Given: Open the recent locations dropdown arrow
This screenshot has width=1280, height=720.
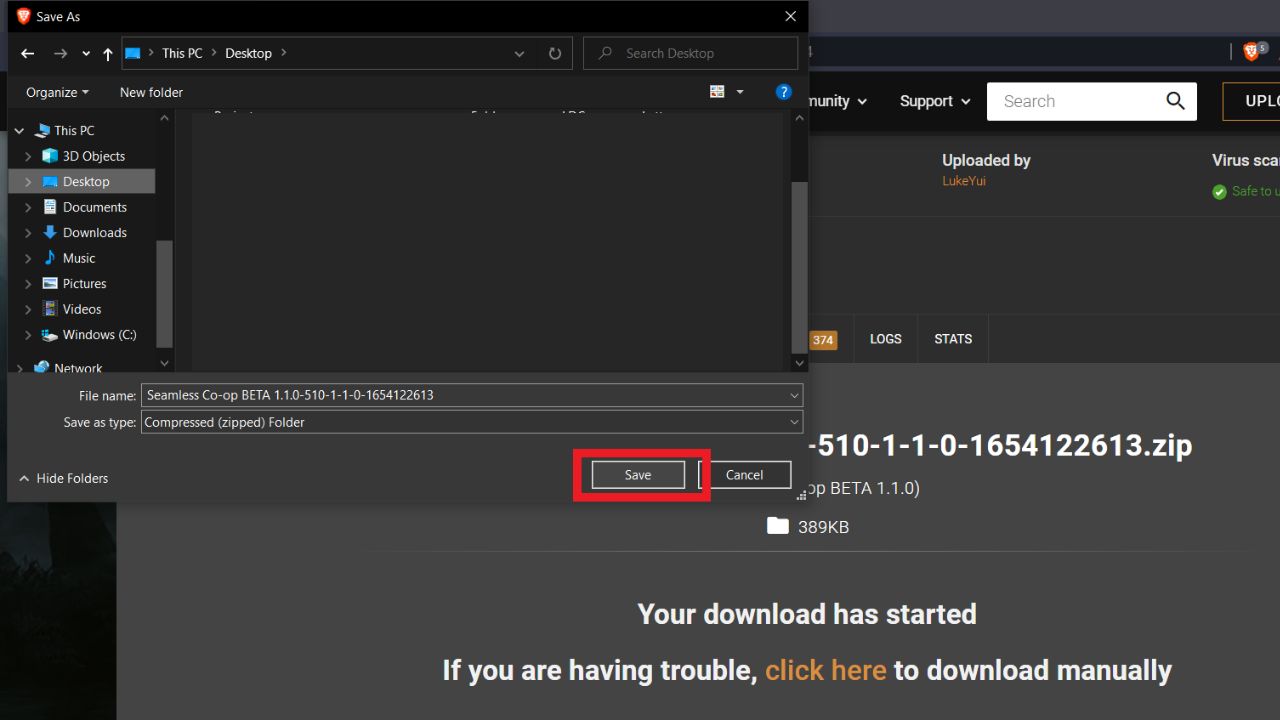Looking at the screenshot, I should 86,54.
